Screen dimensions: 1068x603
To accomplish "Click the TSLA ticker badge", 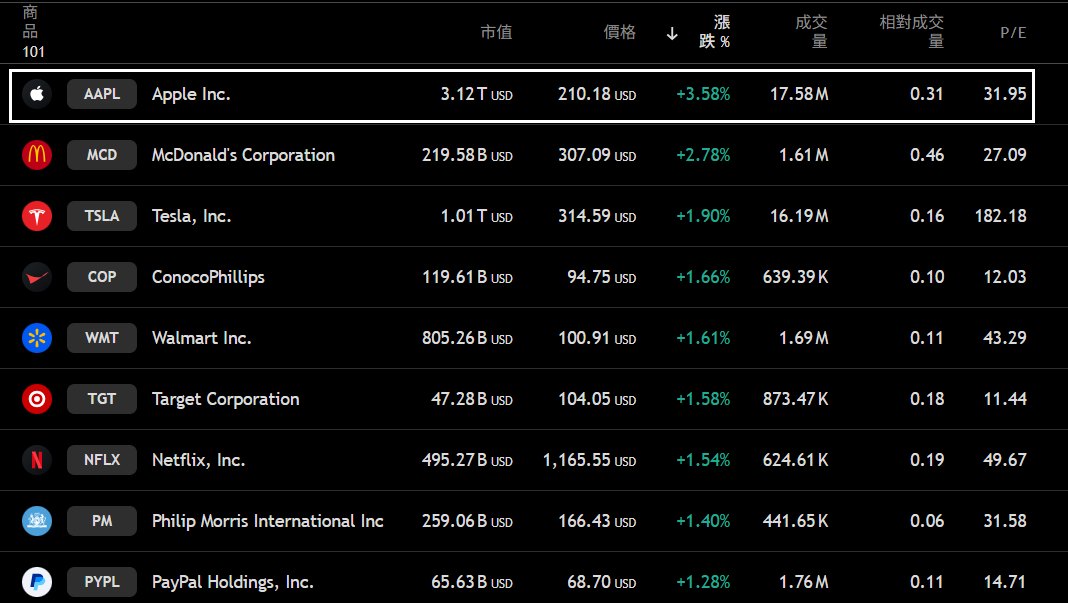I will (x=102, y=216).
